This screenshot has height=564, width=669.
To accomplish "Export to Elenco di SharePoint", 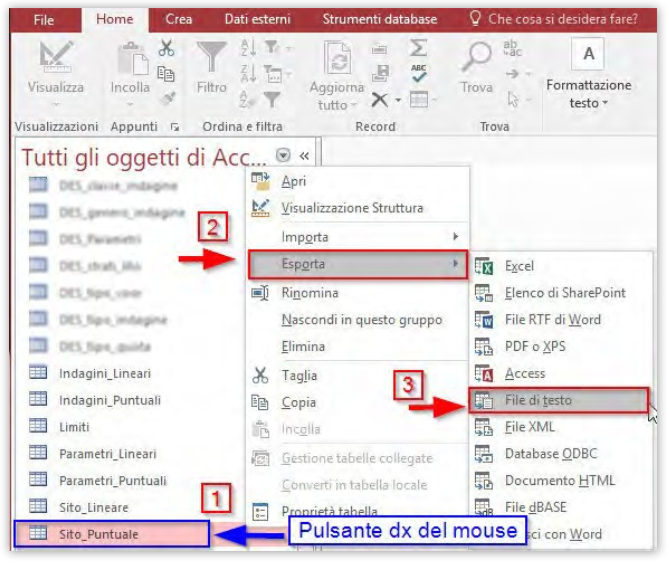I will (561, 293).
